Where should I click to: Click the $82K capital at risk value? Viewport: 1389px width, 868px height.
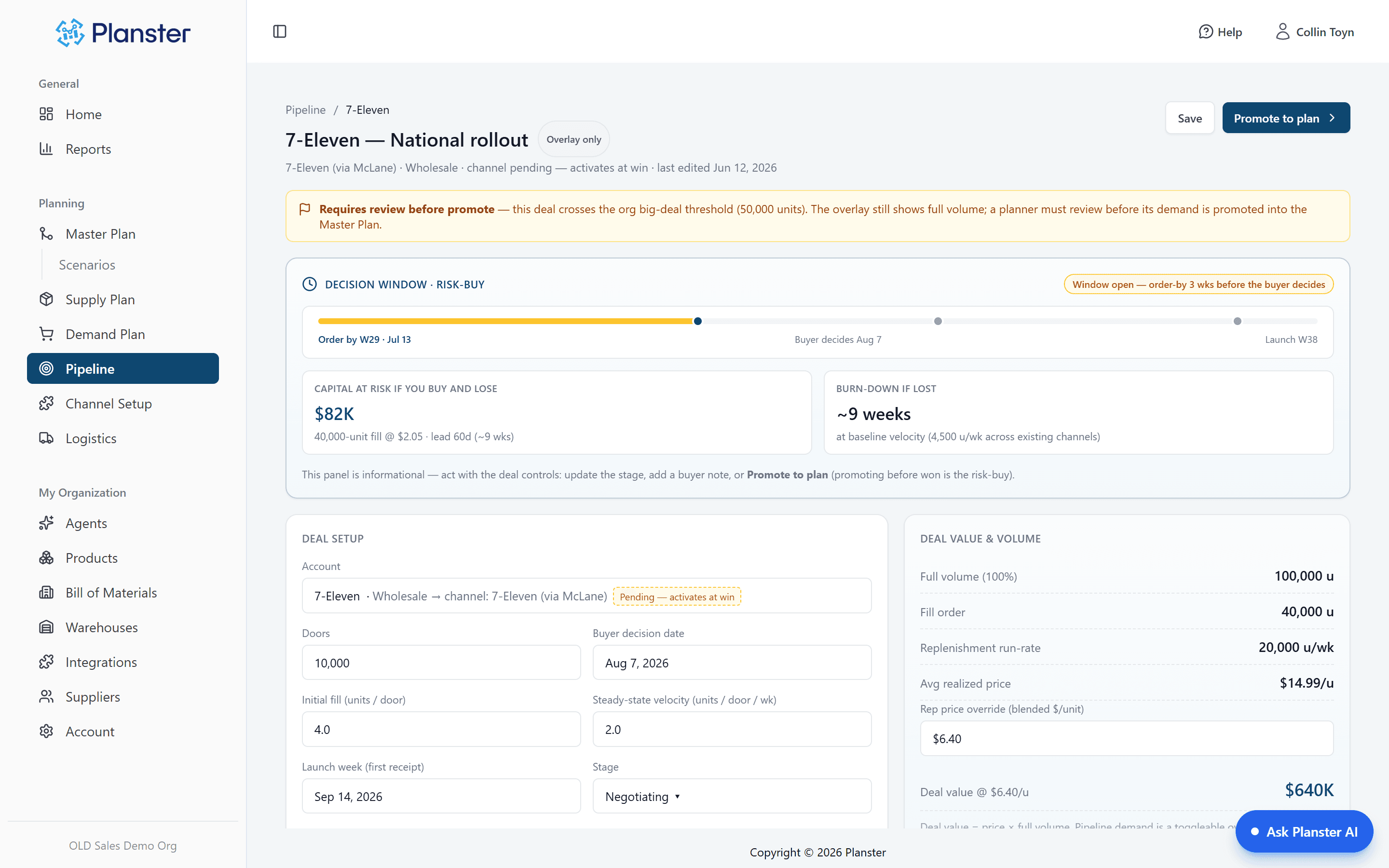click(334, 414)
